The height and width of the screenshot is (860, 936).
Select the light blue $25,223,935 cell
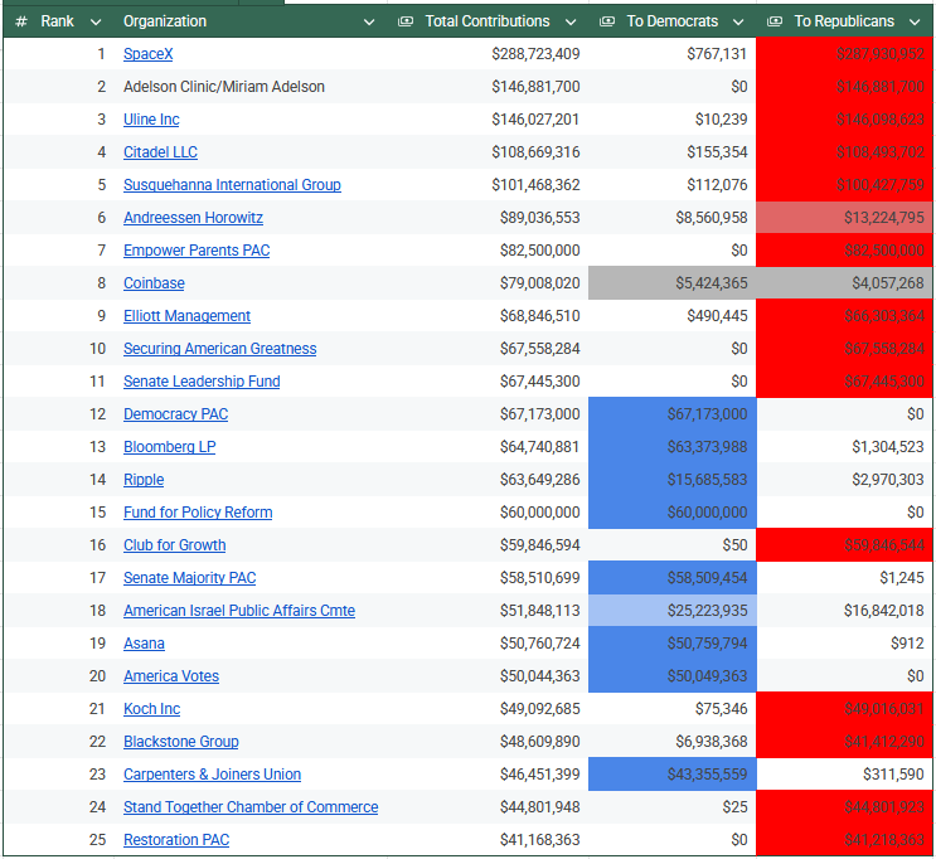pos(672,611)
